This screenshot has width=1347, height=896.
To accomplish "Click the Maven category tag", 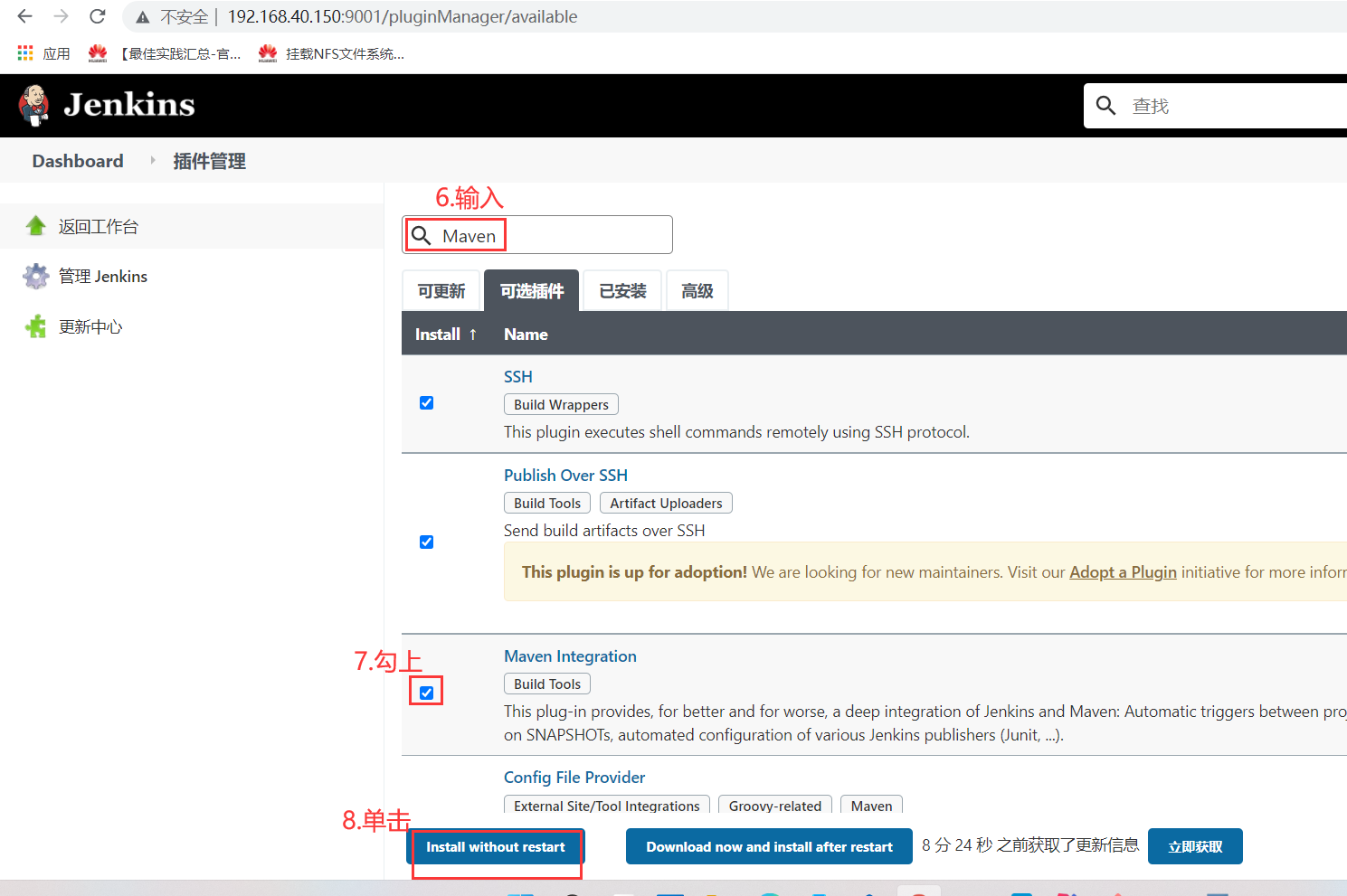I will click(x=871, y=806).
